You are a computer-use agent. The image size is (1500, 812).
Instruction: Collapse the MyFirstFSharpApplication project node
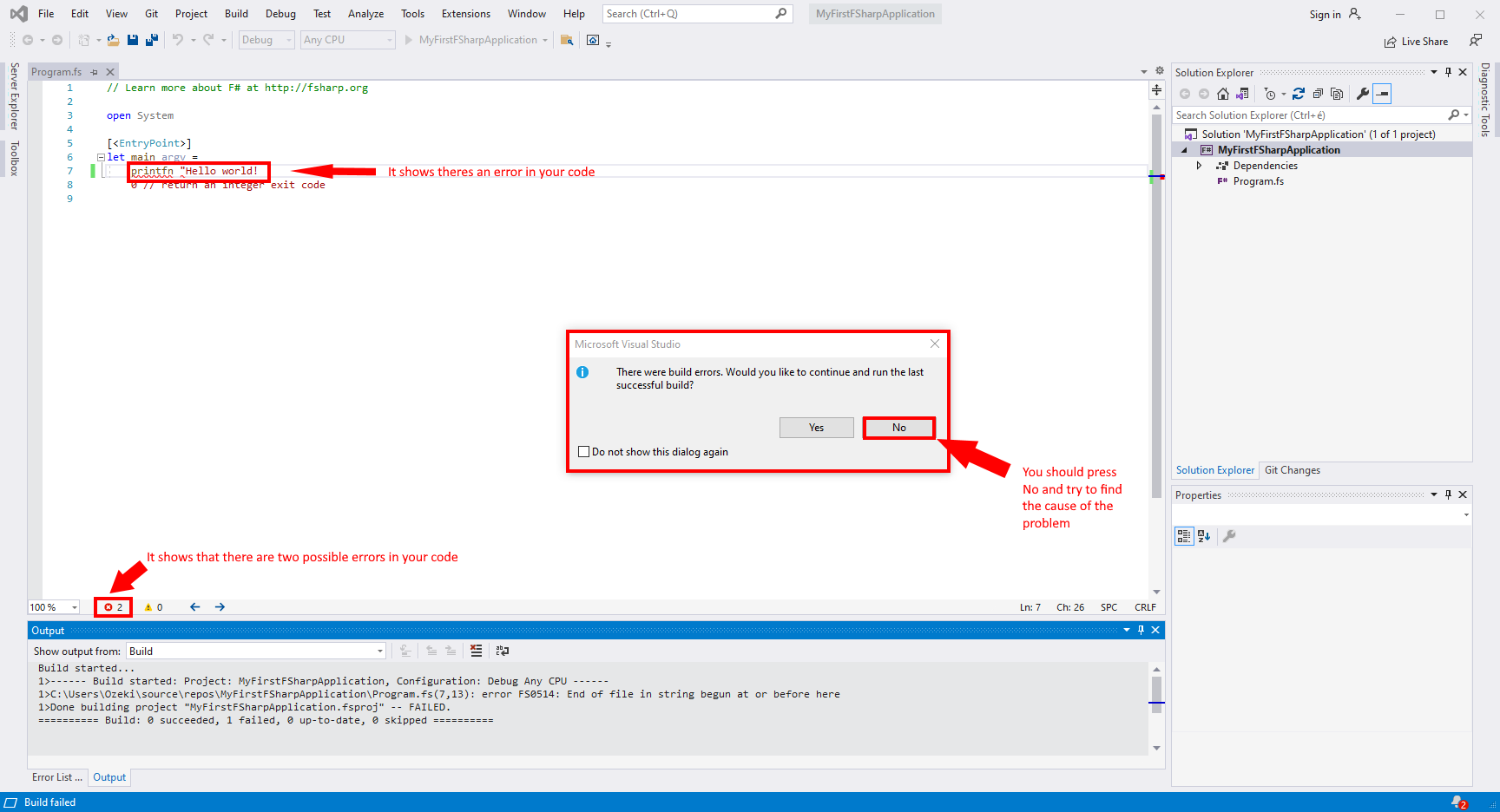point(1184,150)
